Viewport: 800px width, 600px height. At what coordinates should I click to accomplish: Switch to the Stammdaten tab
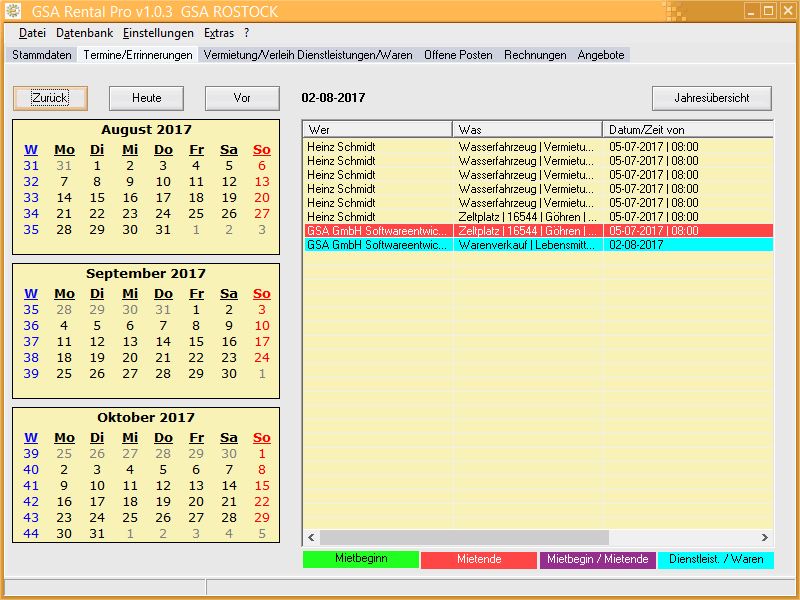tap(42, 55)
